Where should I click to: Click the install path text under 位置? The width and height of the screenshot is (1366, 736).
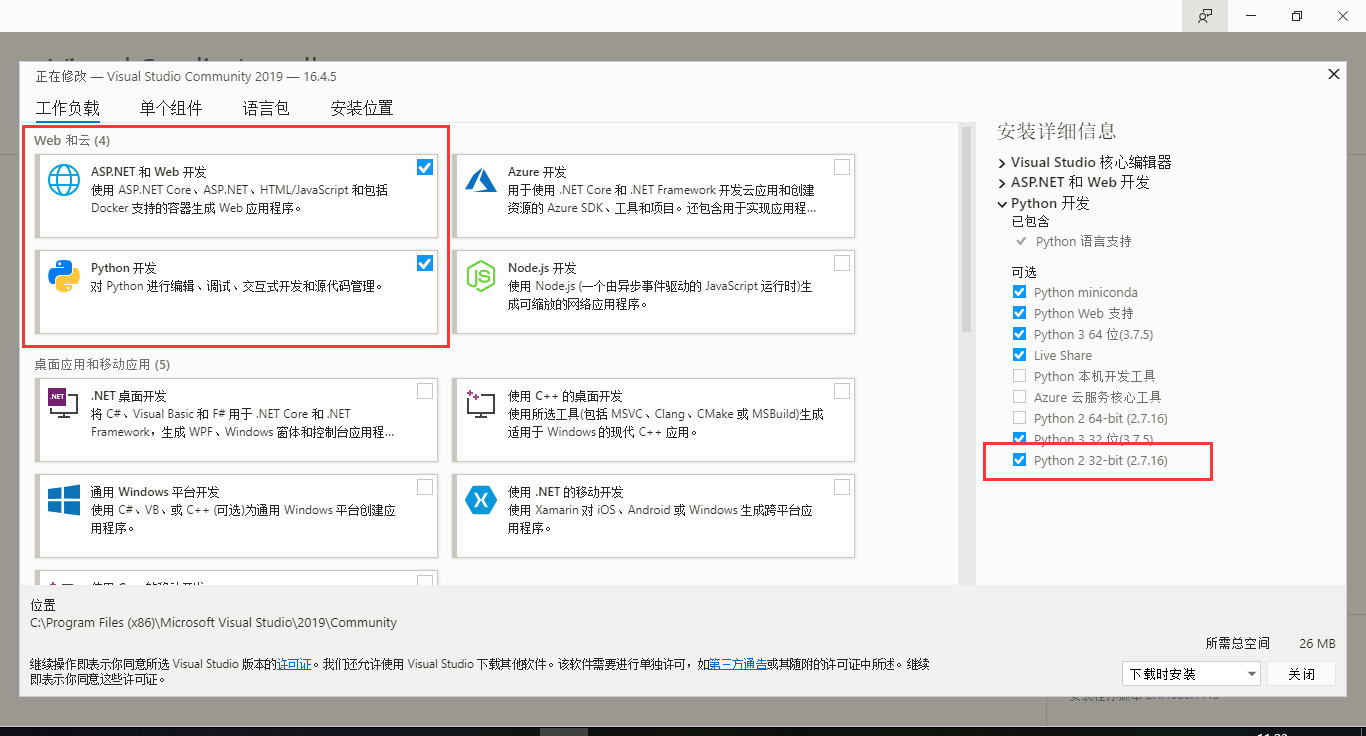coord(213,622)
